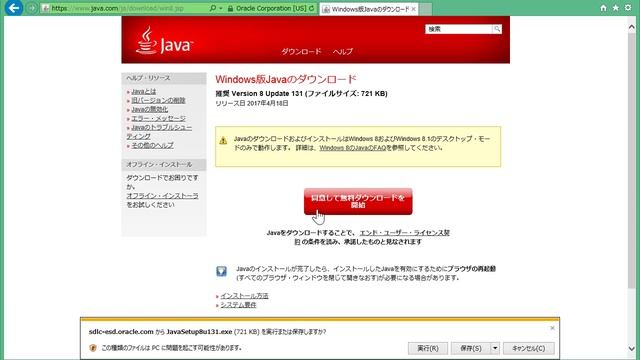Click the リリース日 2017年4月18日 text
The width and height of the screenshot is (640, 360).
tap(252, 103)
